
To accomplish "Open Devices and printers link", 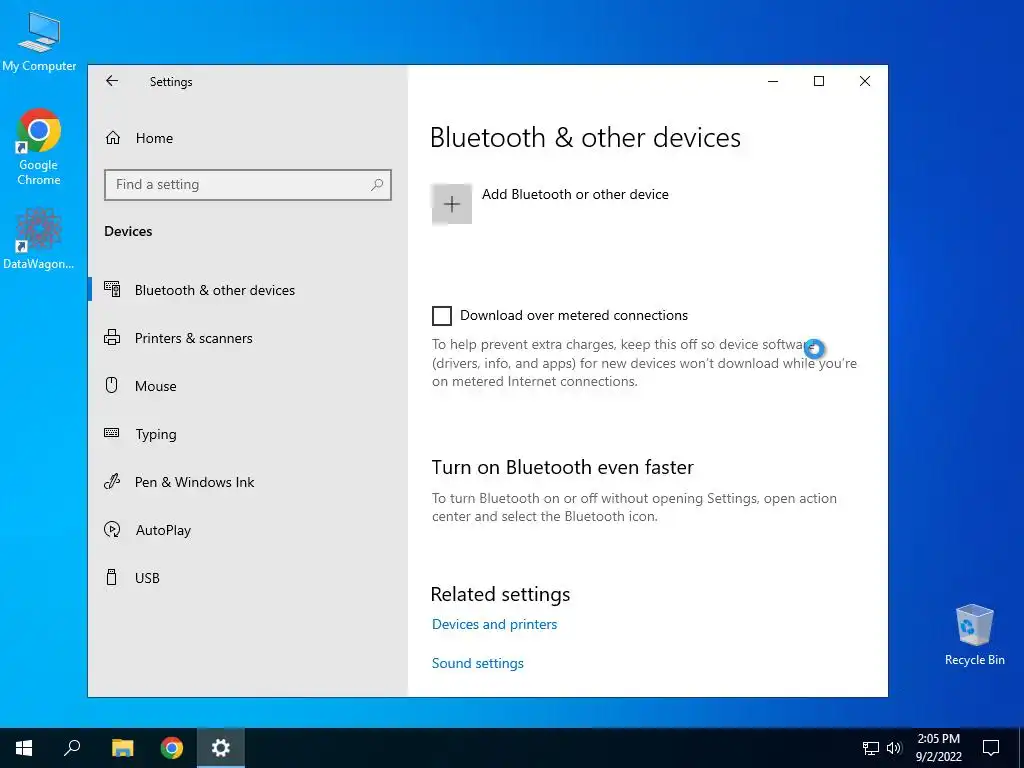I will (x=494, y=624).
